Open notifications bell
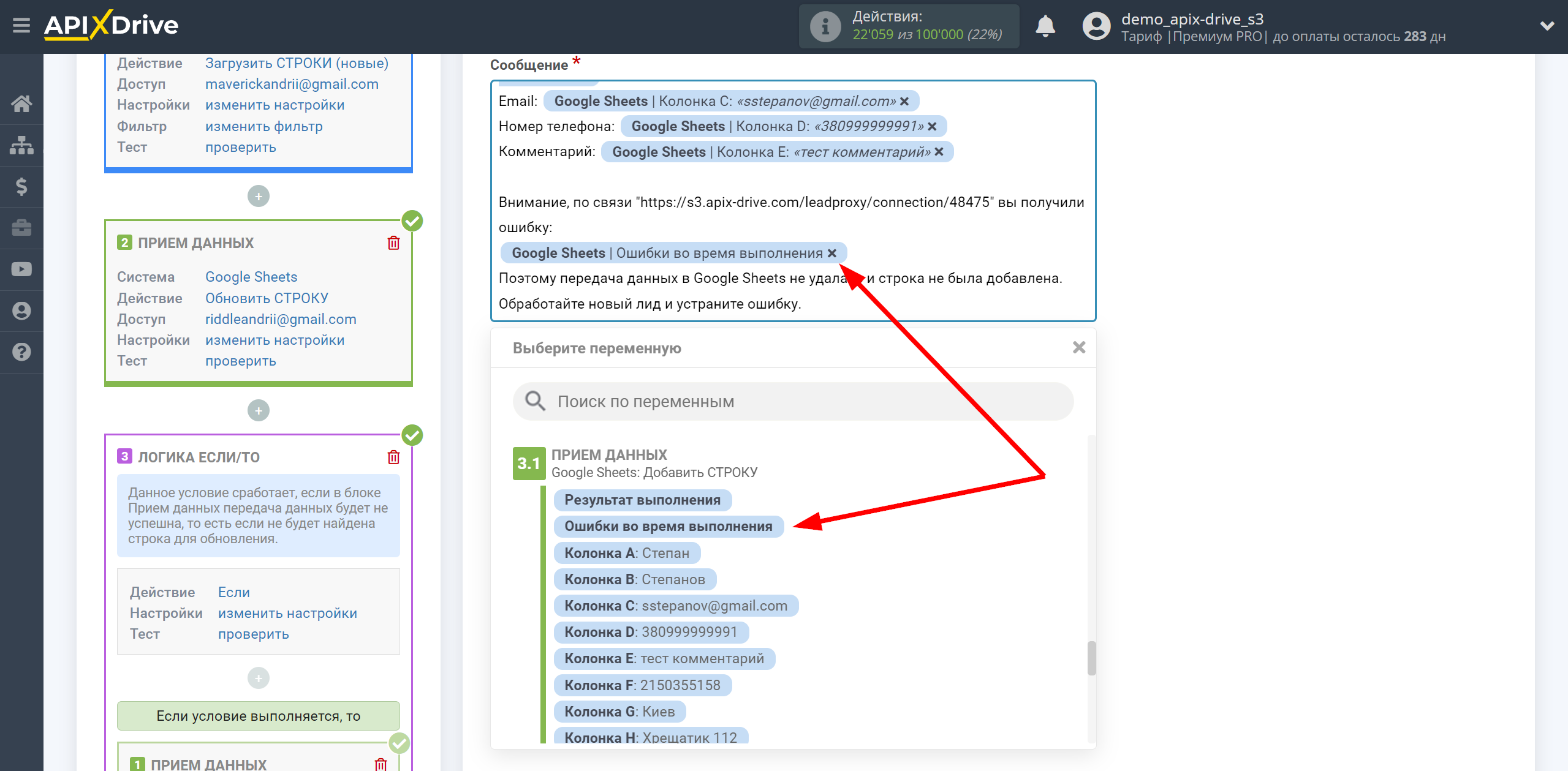The width and height of the screenshot is (1568, 771). coord(1045,26)
